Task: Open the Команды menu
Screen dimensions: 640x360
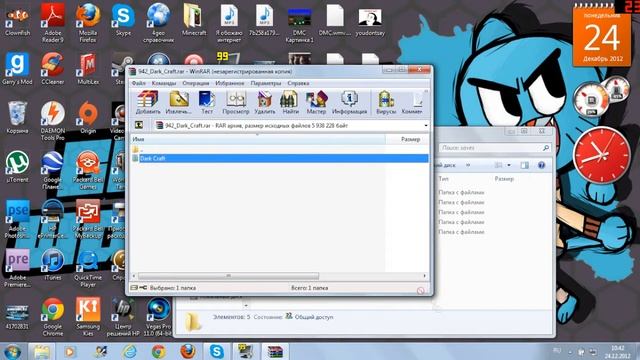Action: pos(164,83)
